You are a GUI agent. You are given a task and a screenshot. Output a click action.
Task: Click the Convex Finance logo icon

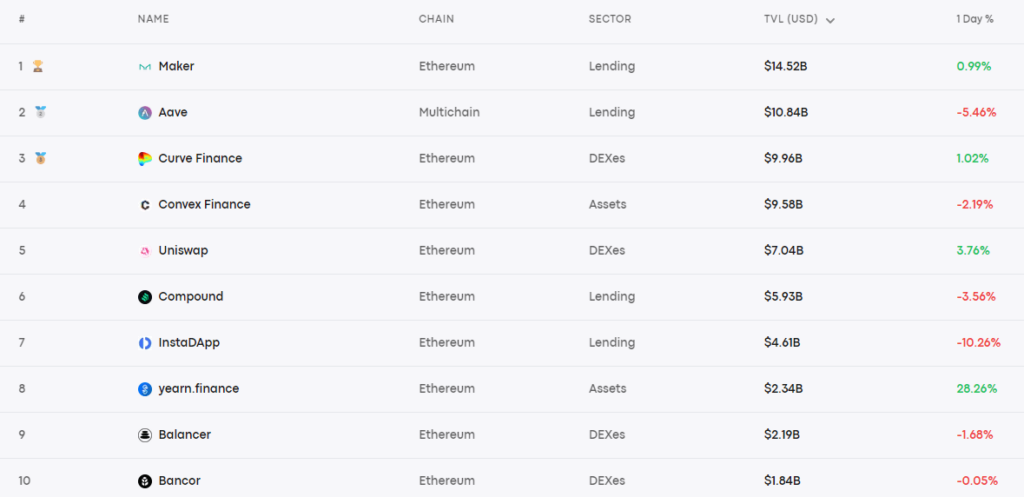(x=145, y=205)
